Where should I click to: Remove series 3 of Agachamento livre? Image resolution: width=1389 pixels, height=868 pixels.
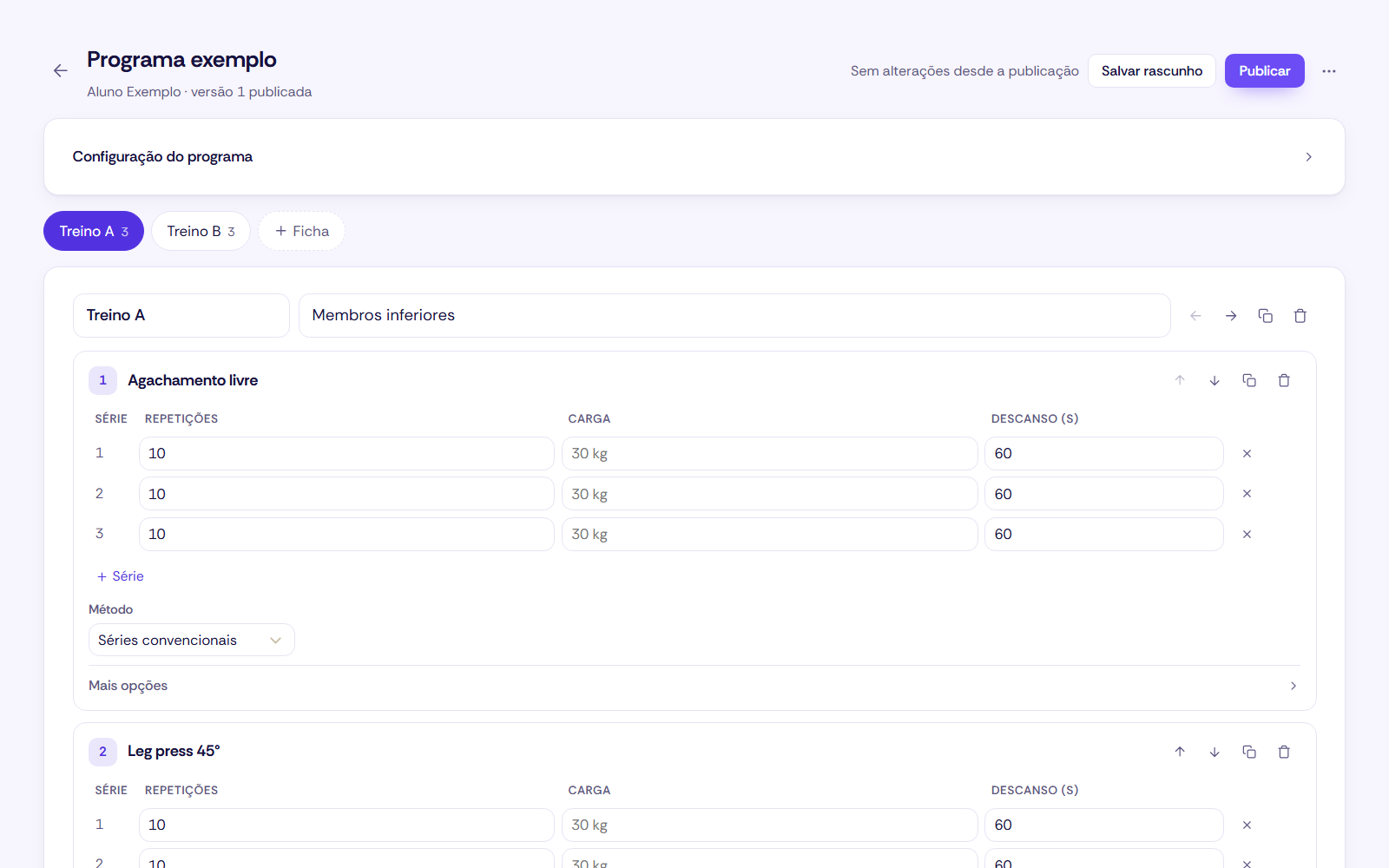pyautogui.click(x=1247, y=534)
